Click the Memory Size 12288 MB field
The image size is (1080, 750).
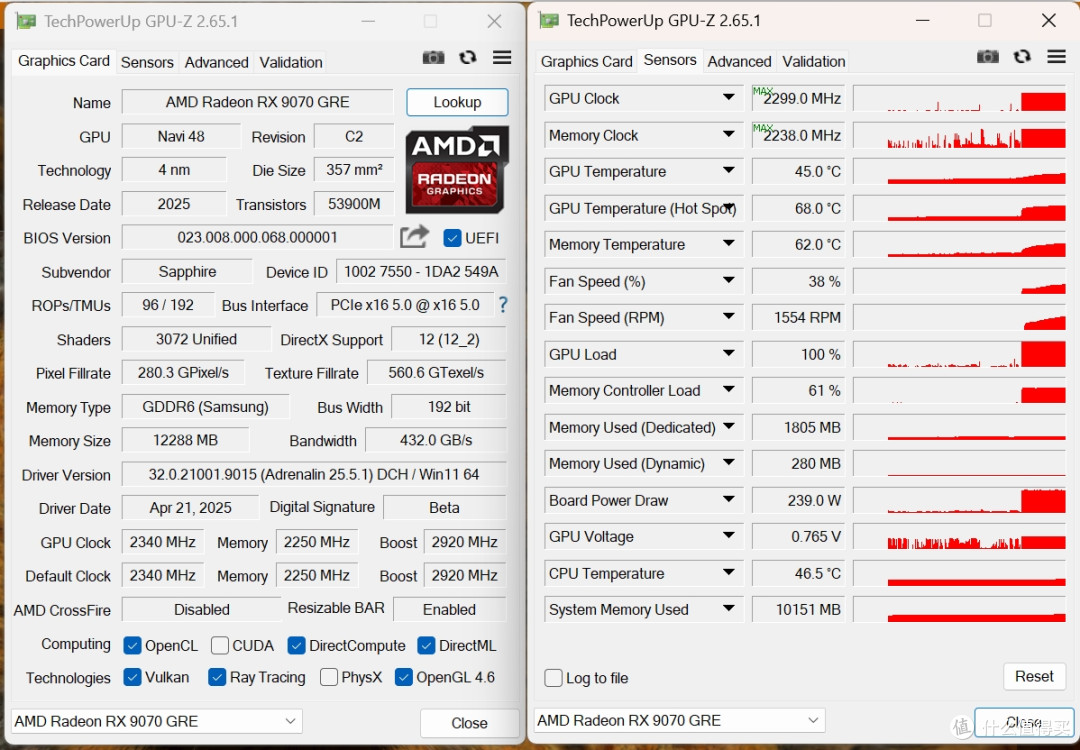[185, 440]
